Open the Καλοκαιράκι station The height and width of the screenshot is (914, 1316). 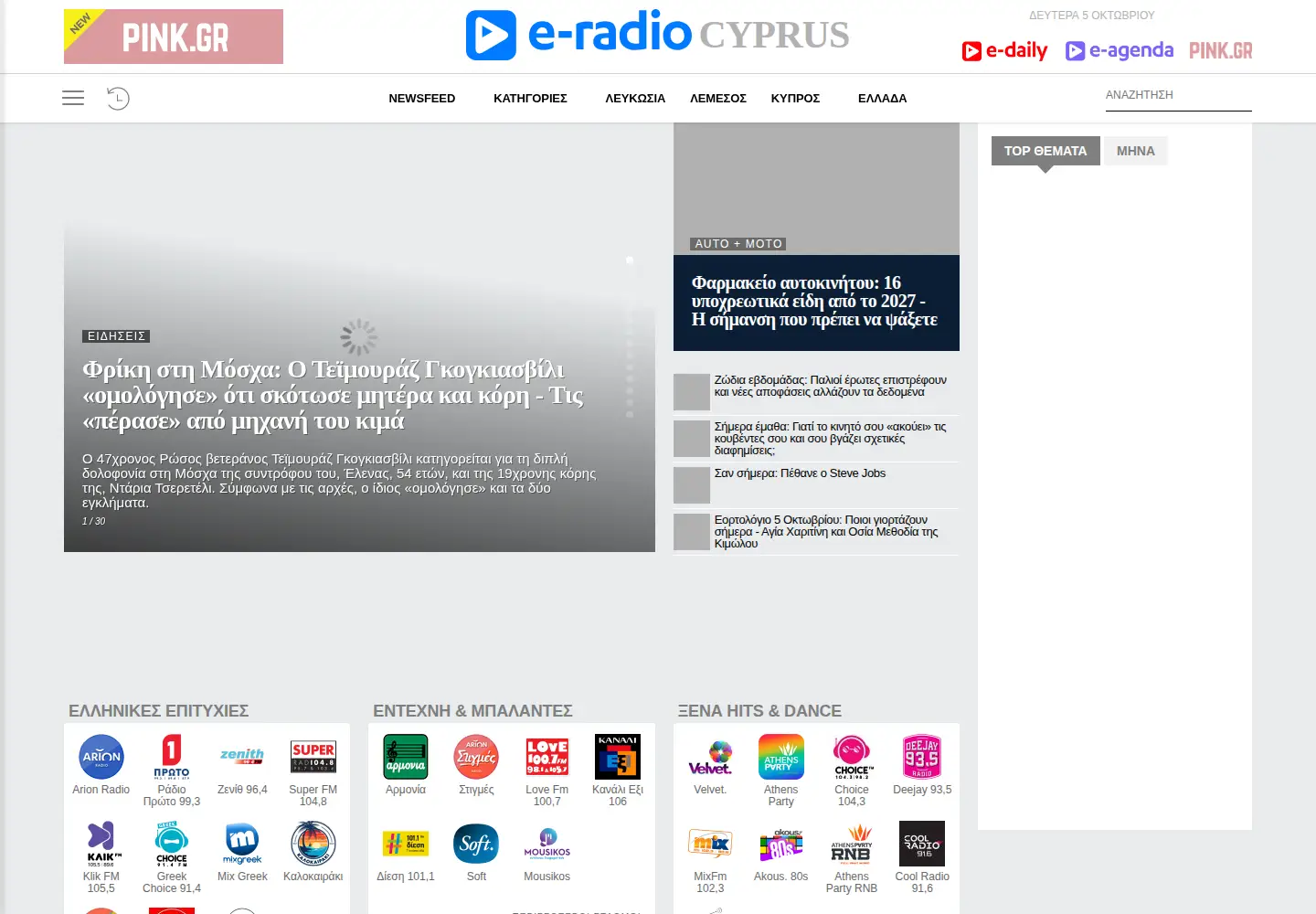[313, 852]
